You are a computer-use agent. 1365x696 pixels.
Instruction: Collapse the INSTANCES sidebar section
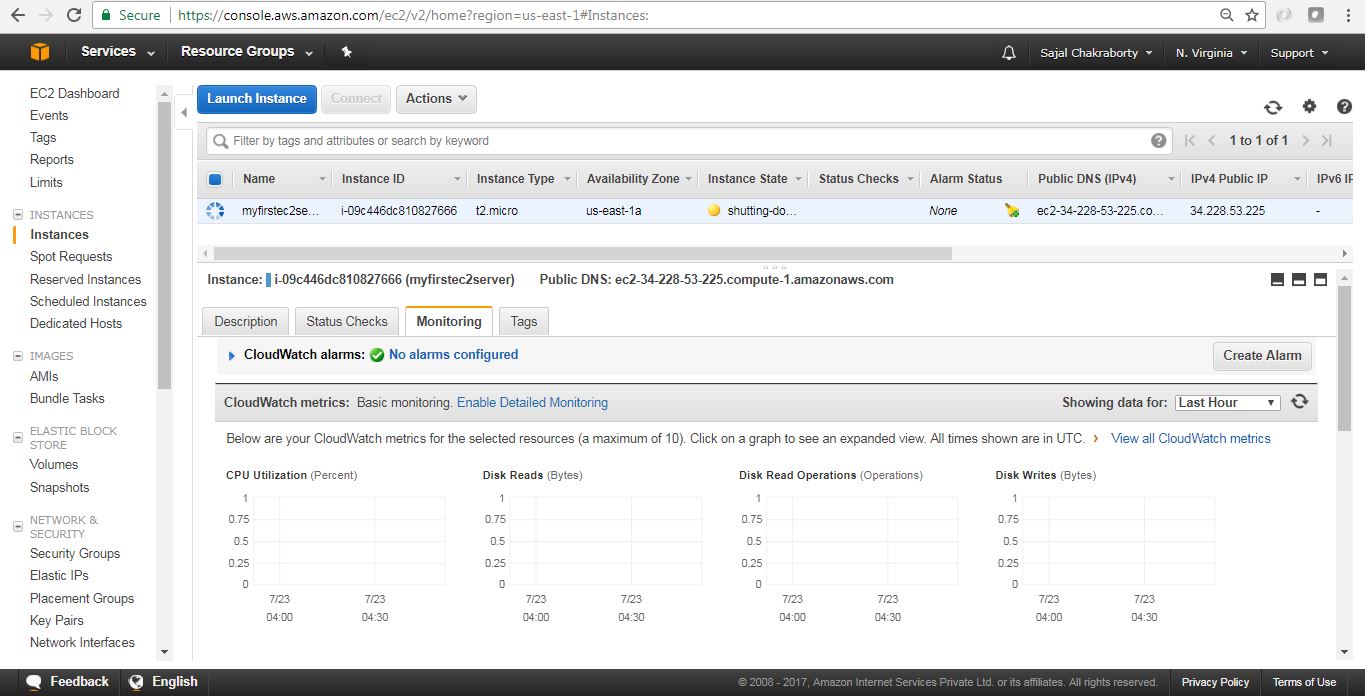[x=17, y=215]
